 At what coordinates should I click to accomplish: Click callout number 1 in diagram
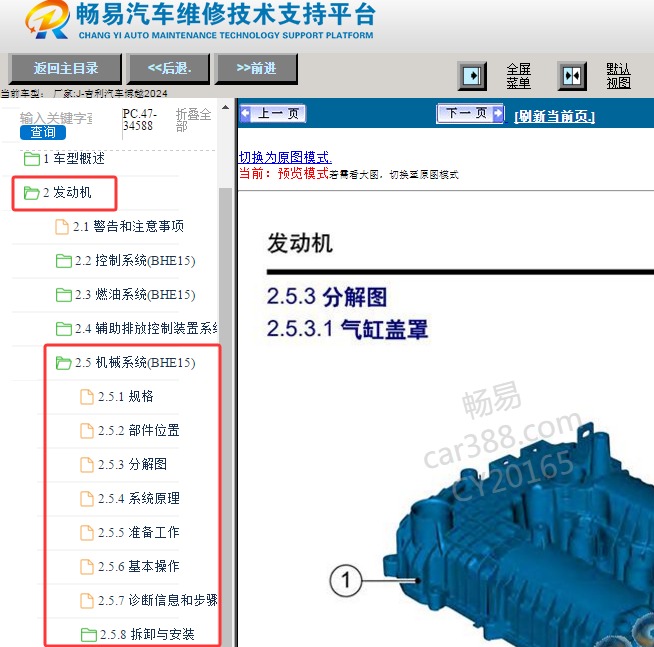pos(345,580)
